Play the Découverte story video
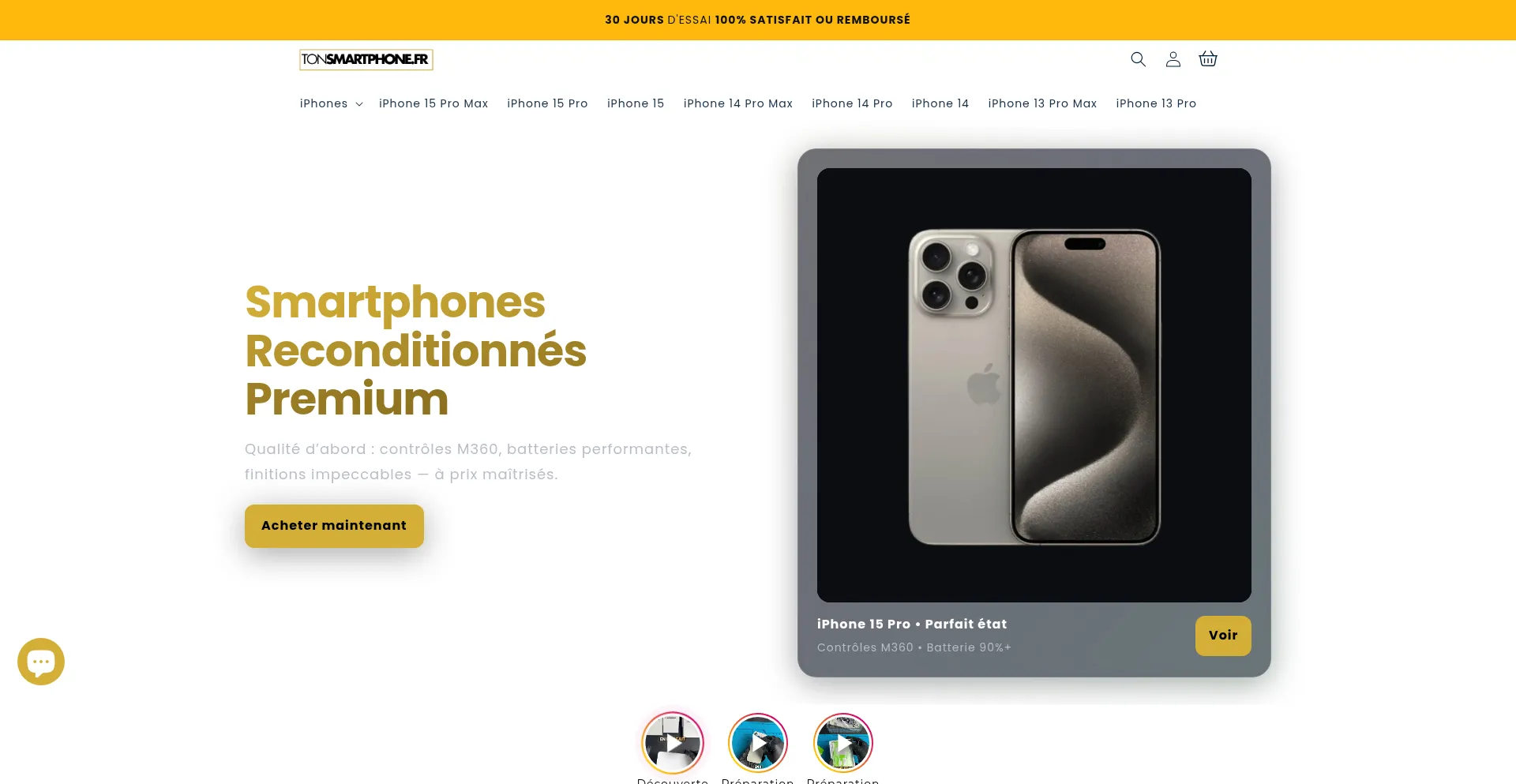Viewport: 1516px width, 784px height. [673, 743]
